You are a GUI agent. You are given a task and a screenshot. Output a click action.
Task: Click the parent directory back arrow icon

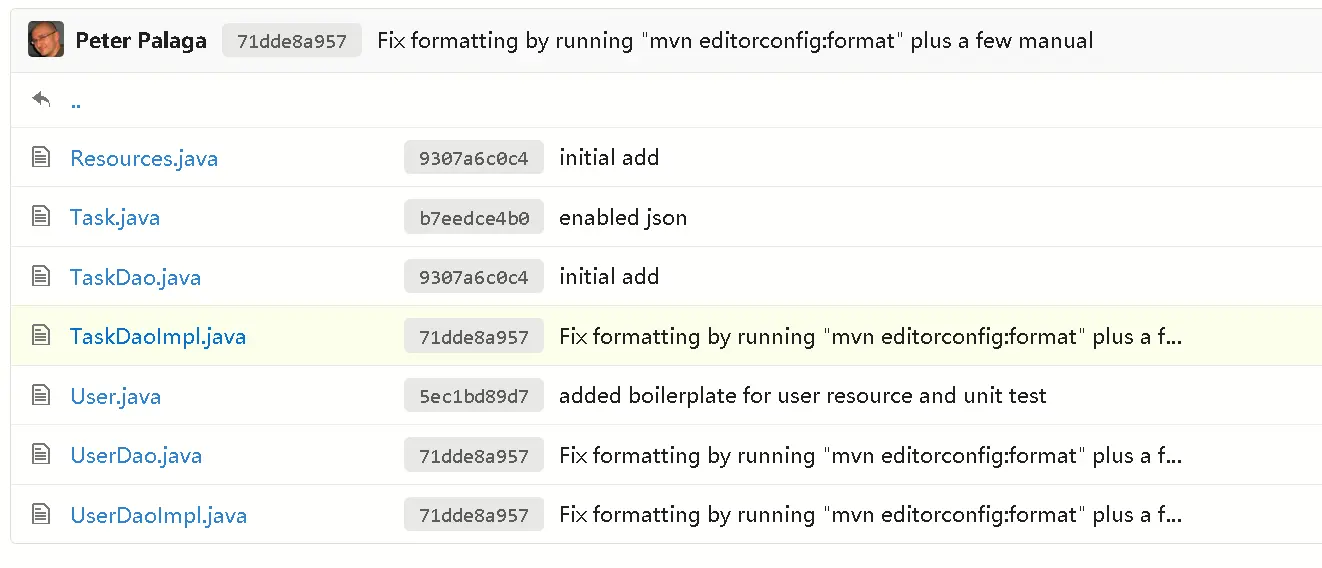(x=41, y=100)
